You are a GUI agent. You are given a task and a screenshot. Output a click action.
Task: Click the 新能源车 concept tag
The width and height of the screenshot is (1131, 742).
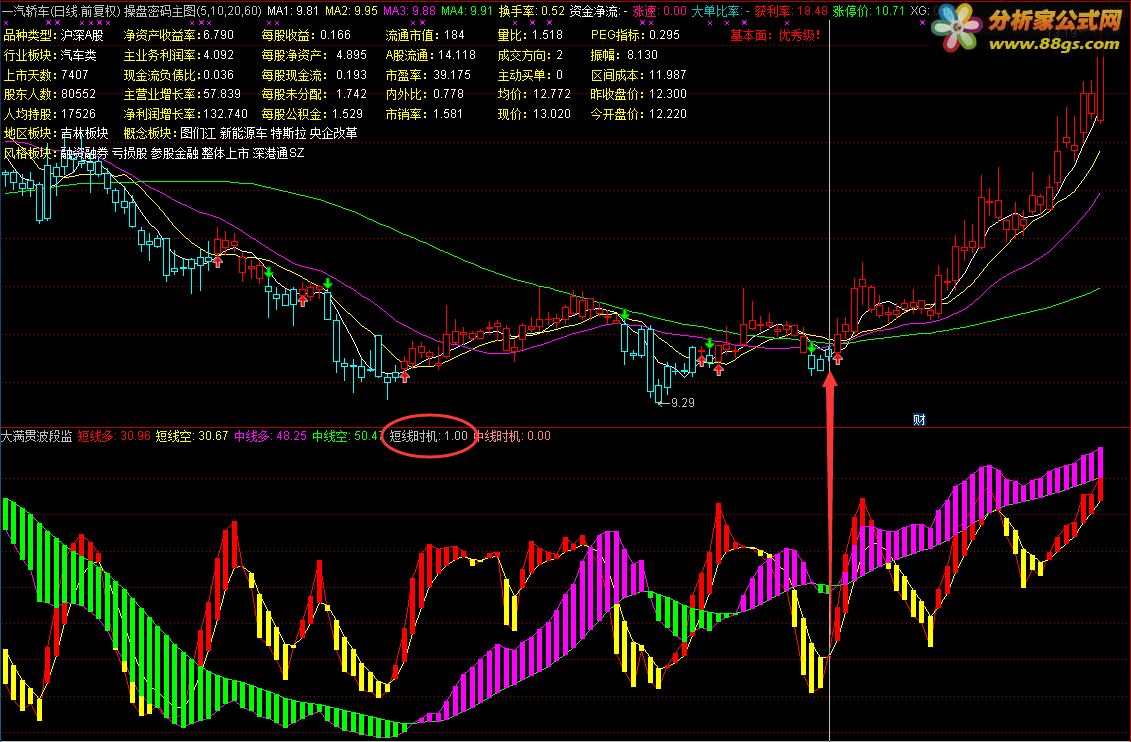click(x=243, y=133)
